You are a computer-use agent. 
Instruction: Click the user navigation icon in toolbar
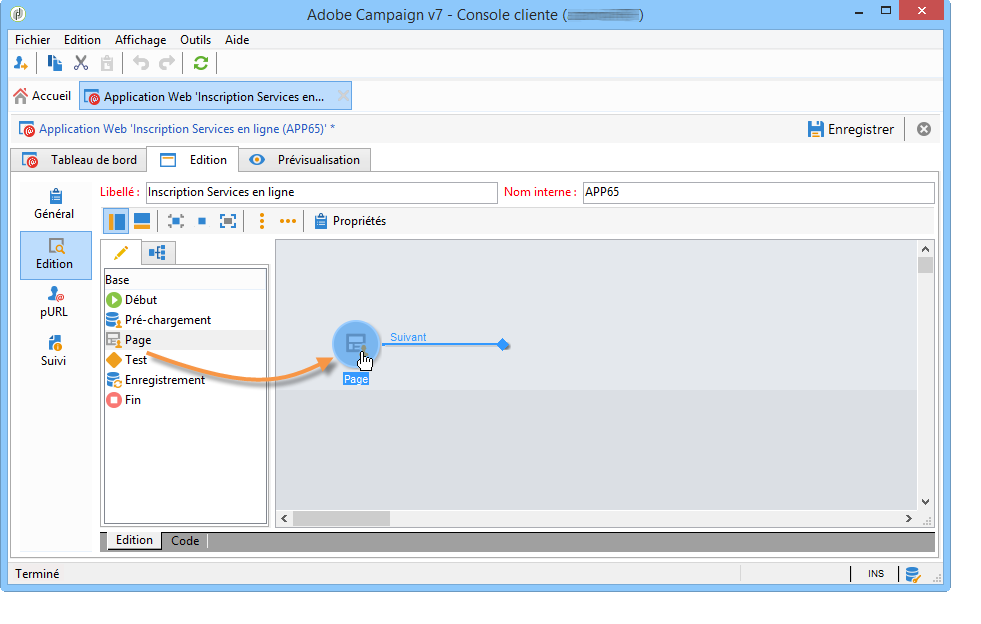21,63
